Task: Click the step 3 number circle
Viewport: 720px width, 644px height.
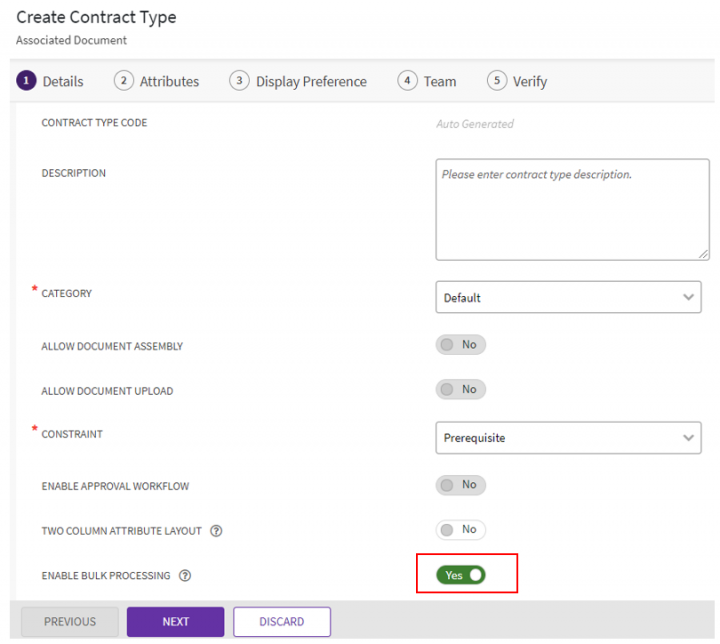Action: click(x=239, y=81)
